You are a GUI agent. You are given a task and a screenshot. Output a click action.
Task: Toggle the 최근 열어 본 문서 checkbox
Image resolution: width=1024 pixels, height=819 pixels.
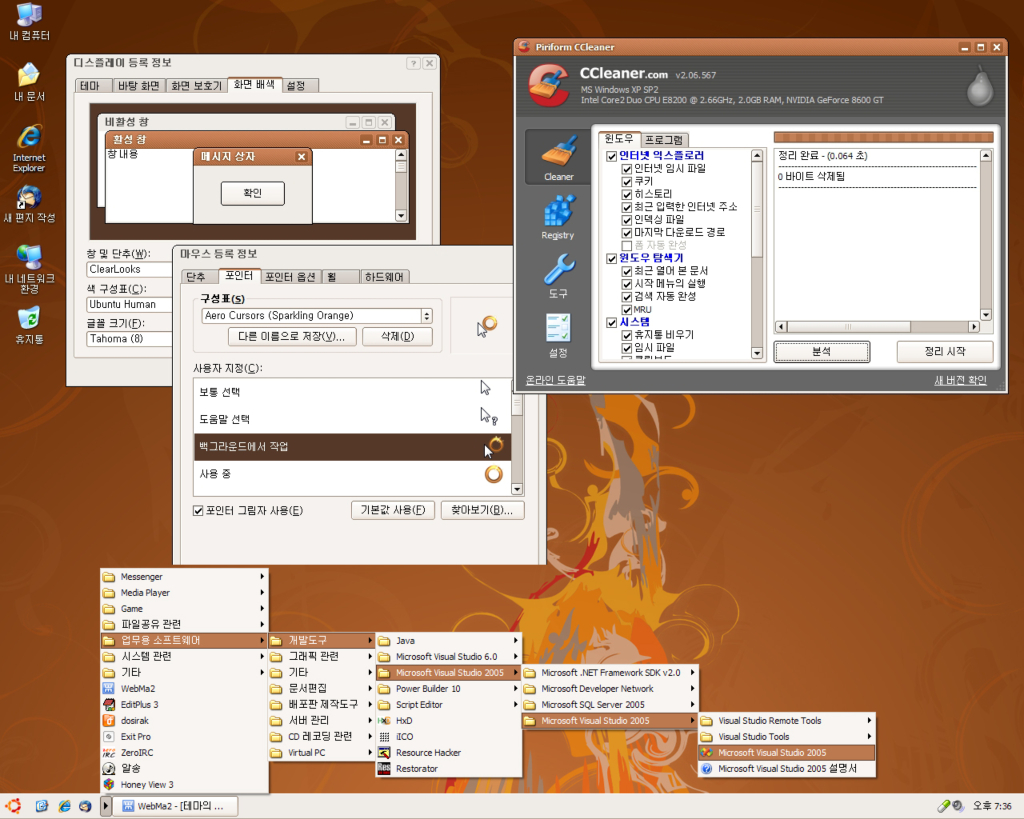point(626,271)
